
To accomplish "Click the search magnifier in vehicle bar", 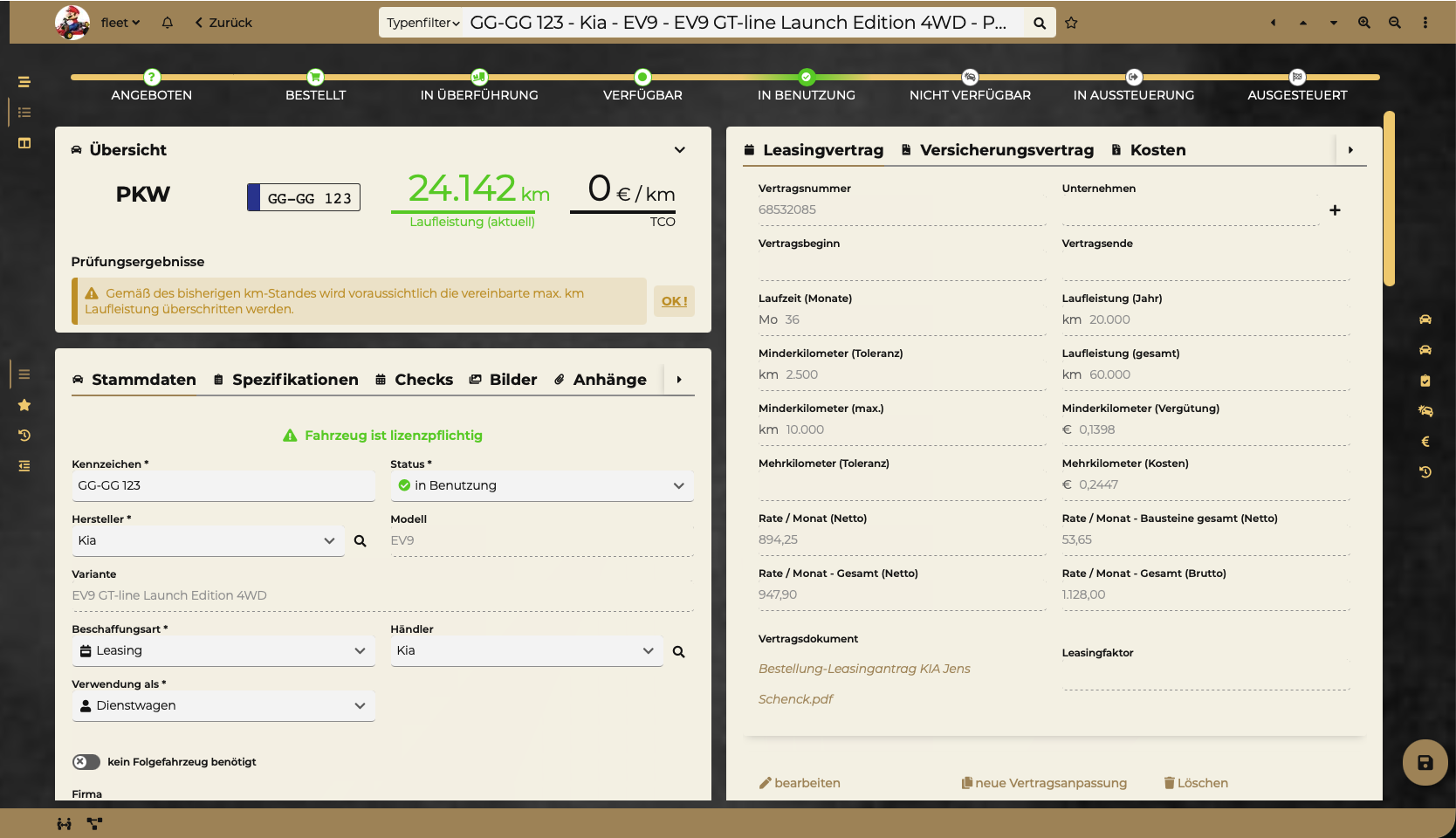I will [1039, 23].
